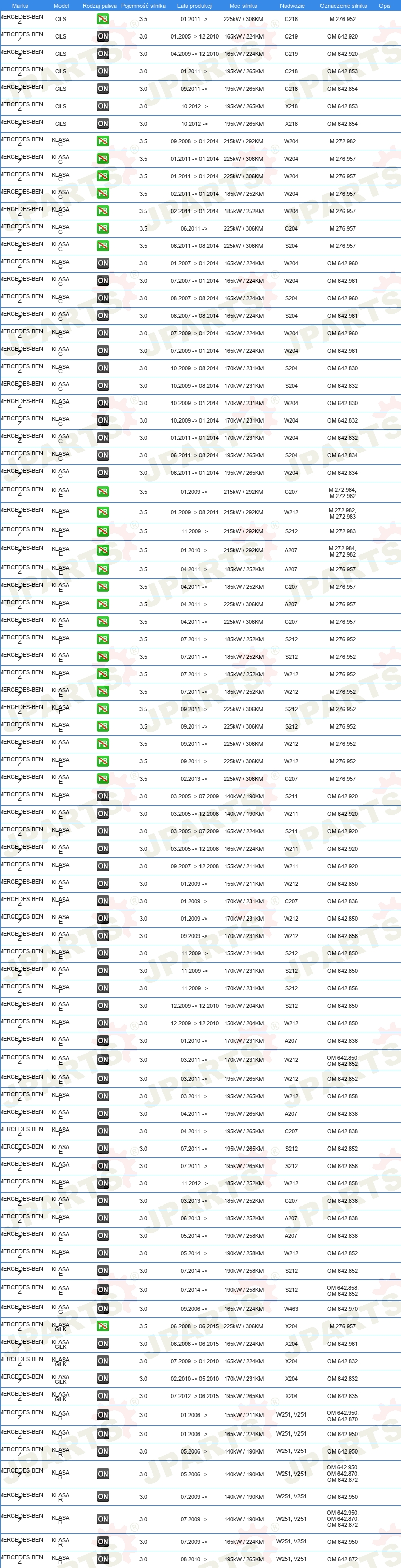The width and height of the screenshot is (401, 1568).
Task: Click the 02.2010 -> 05.2010 date cell
Action: click(194, 1379)
